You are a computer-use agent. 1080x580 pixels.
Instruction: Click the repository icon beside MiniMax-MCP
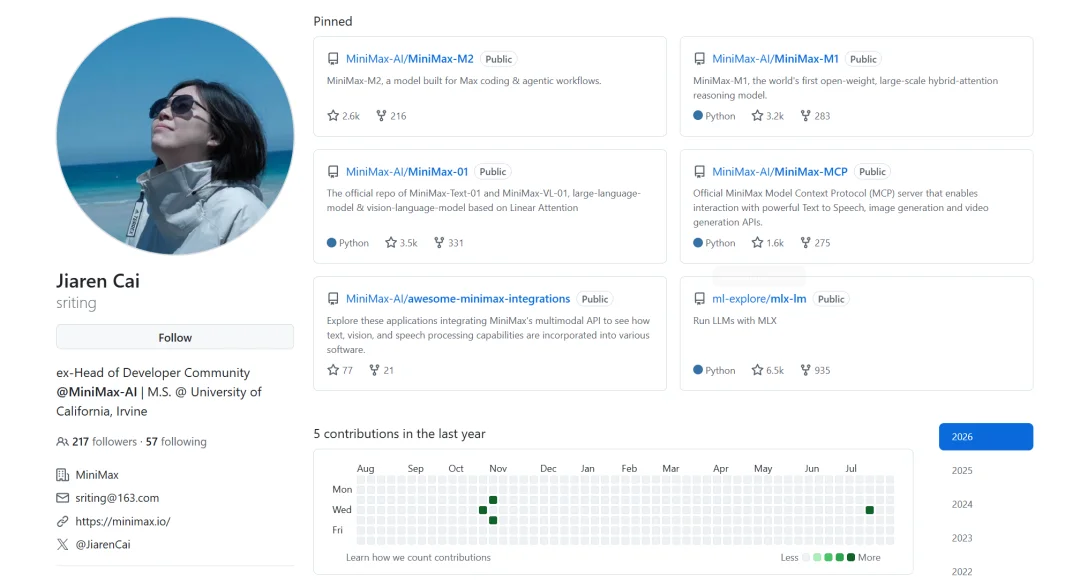point(699,172)
